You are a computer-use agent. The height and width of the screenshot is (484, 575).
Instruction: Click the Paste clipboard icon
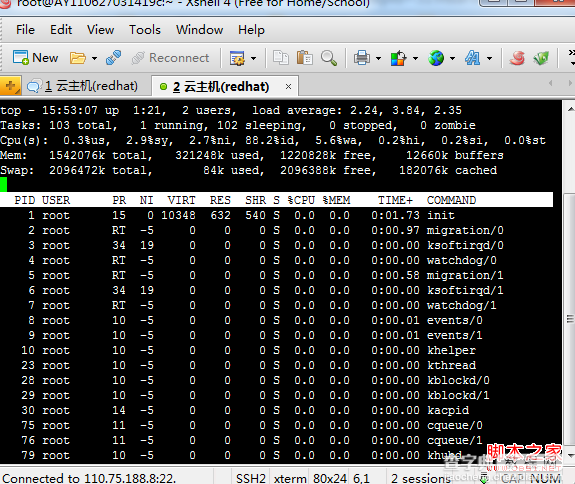tap(304, 58)
